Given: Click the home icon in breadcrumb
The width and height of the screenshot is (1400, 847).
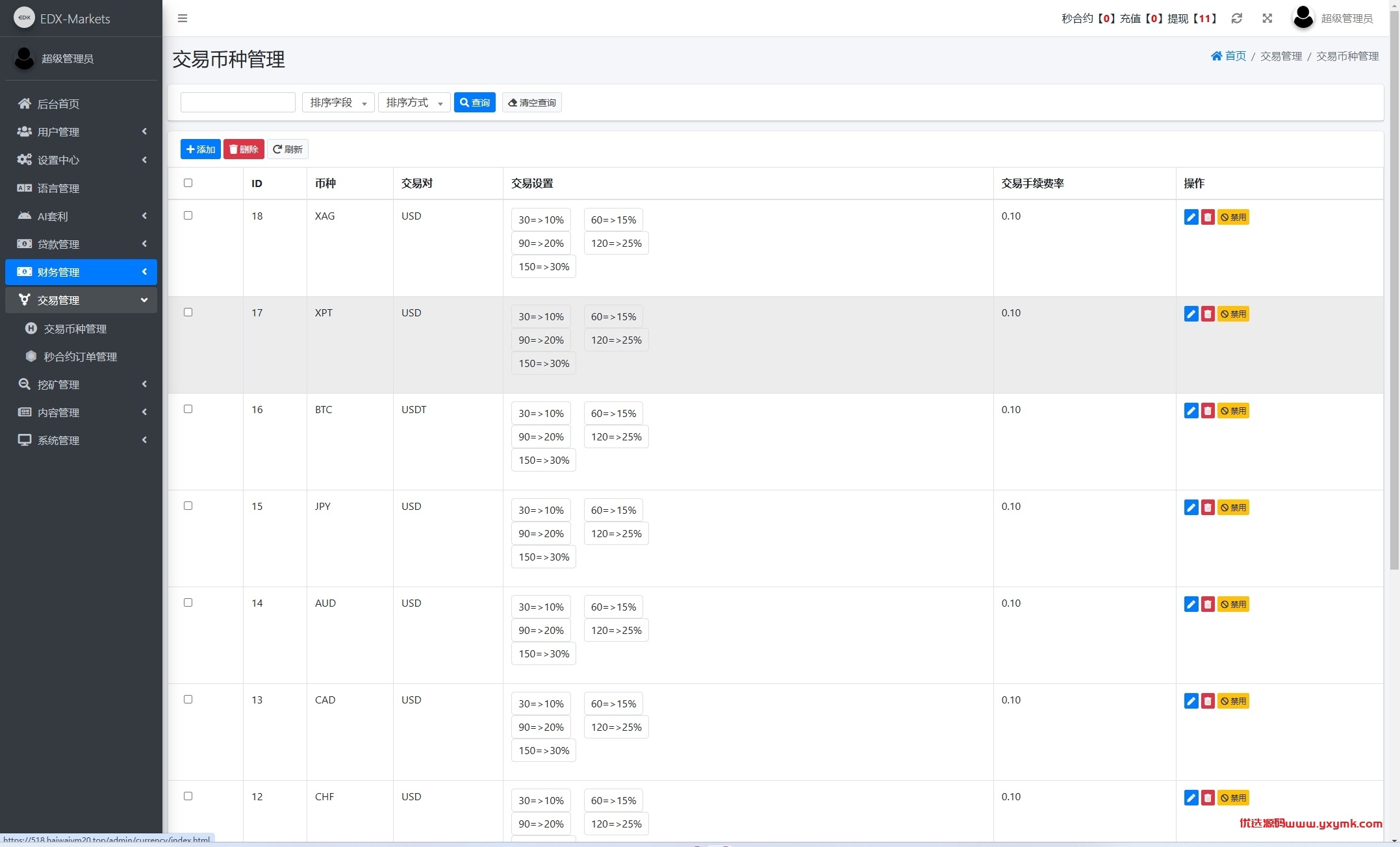Looking at the screenshot, I should click(1217, 56).
